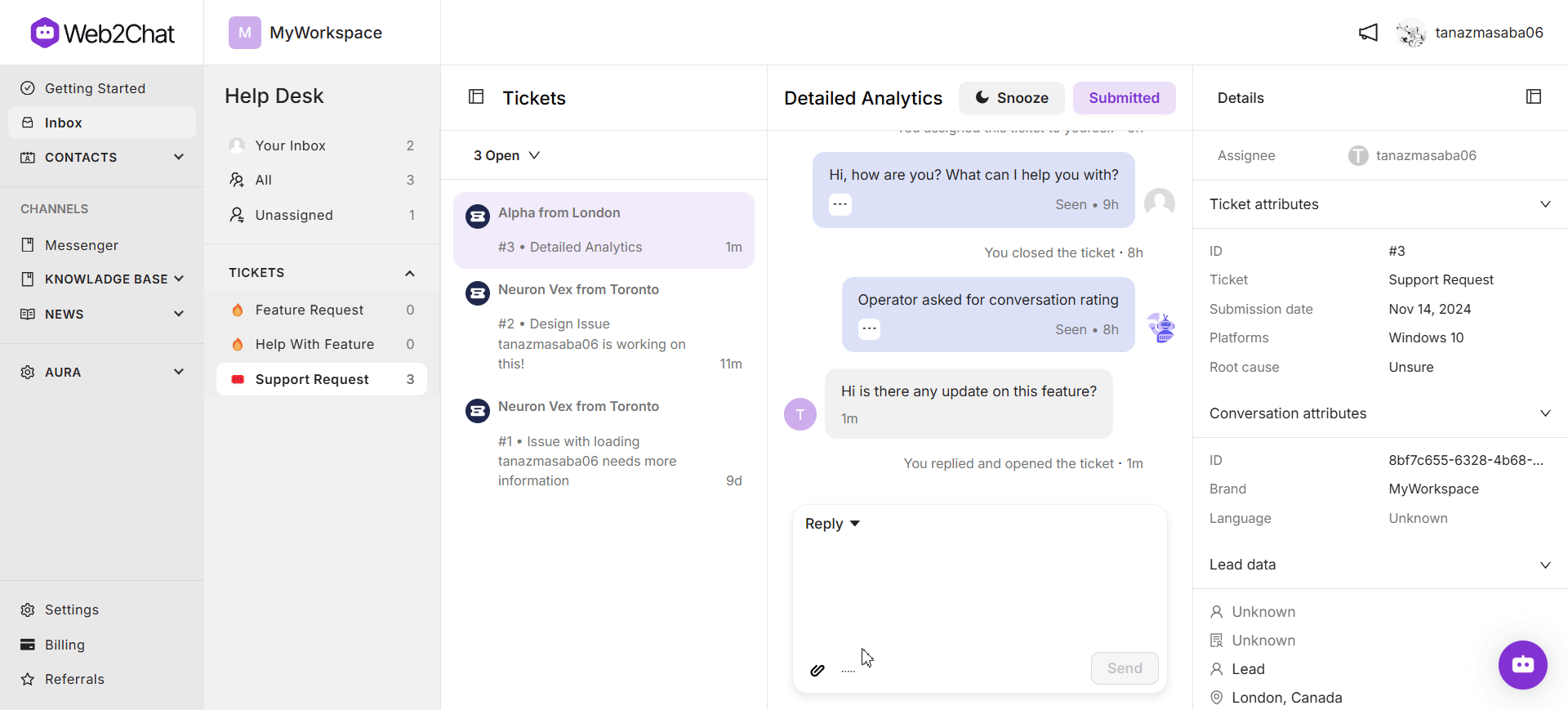Open the '3 Open' filter dropdown

pos(506,155)
